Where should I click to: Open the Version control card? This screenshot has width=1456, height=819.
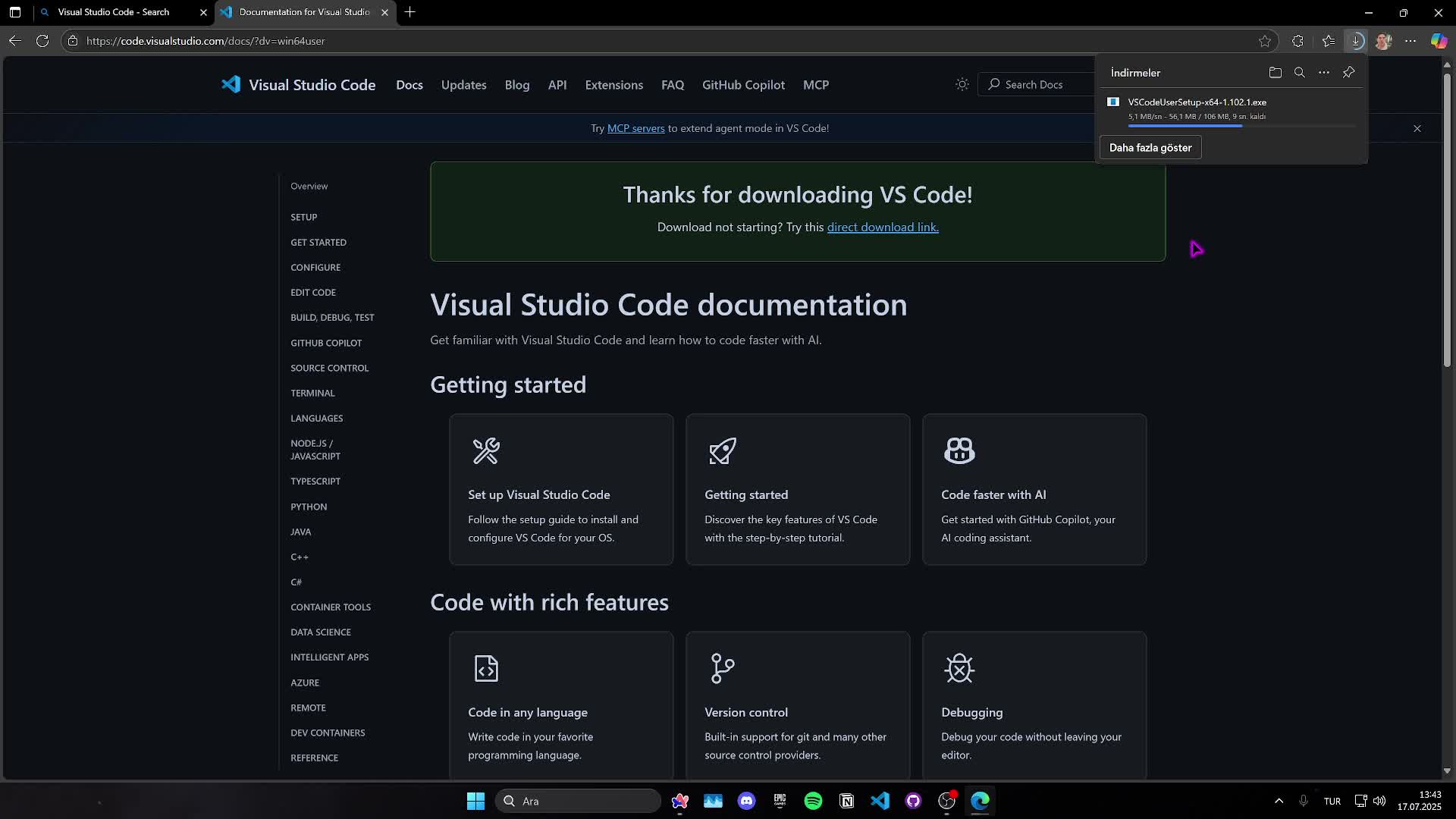798,705
